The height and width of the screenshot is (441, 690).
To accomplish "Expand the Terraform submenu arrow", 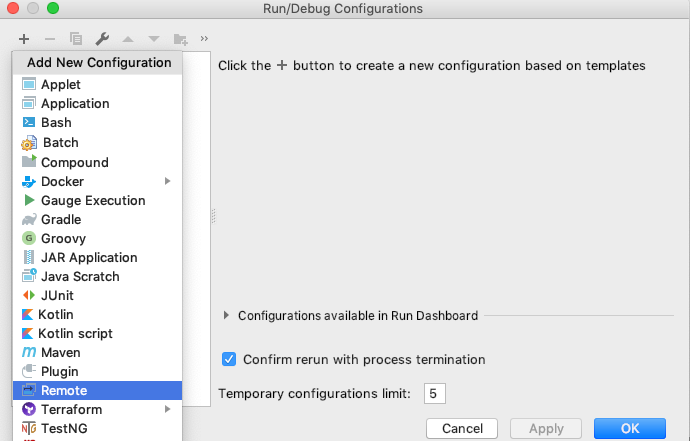I will click(x=167, y=409).
